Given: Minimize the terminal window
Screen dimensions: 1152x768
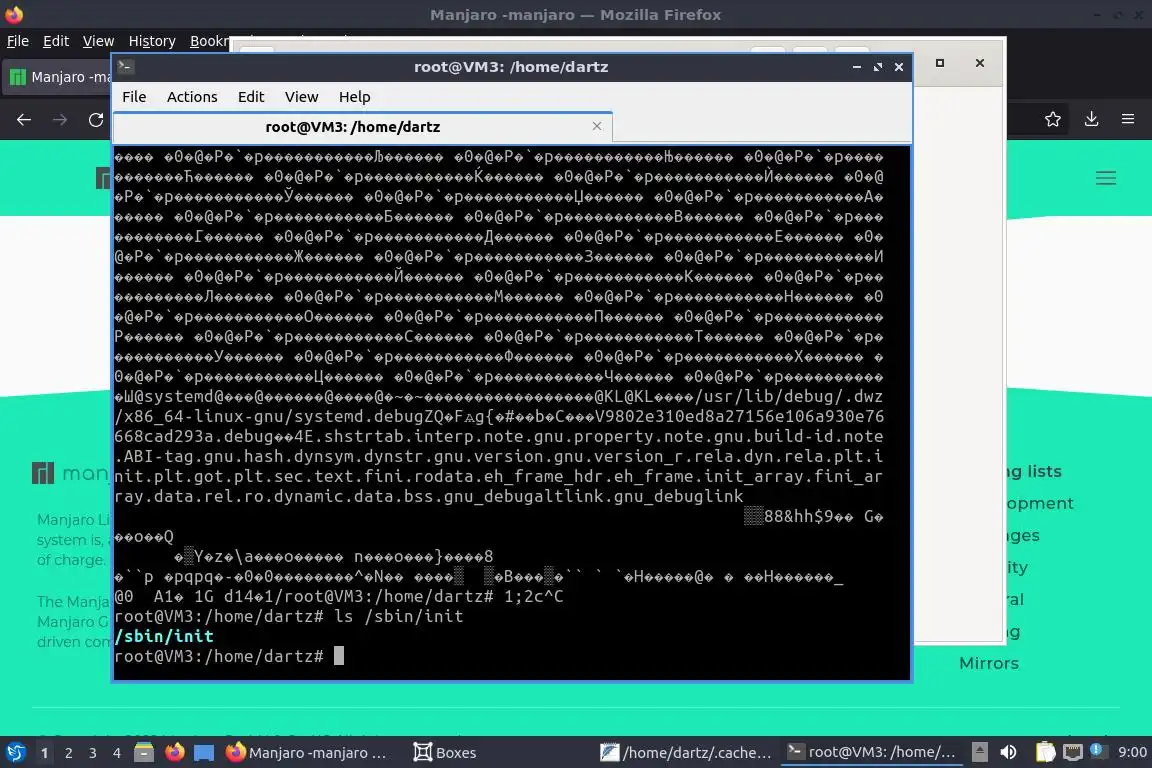Looking at the screenshot, I should (x=857, y=67).
